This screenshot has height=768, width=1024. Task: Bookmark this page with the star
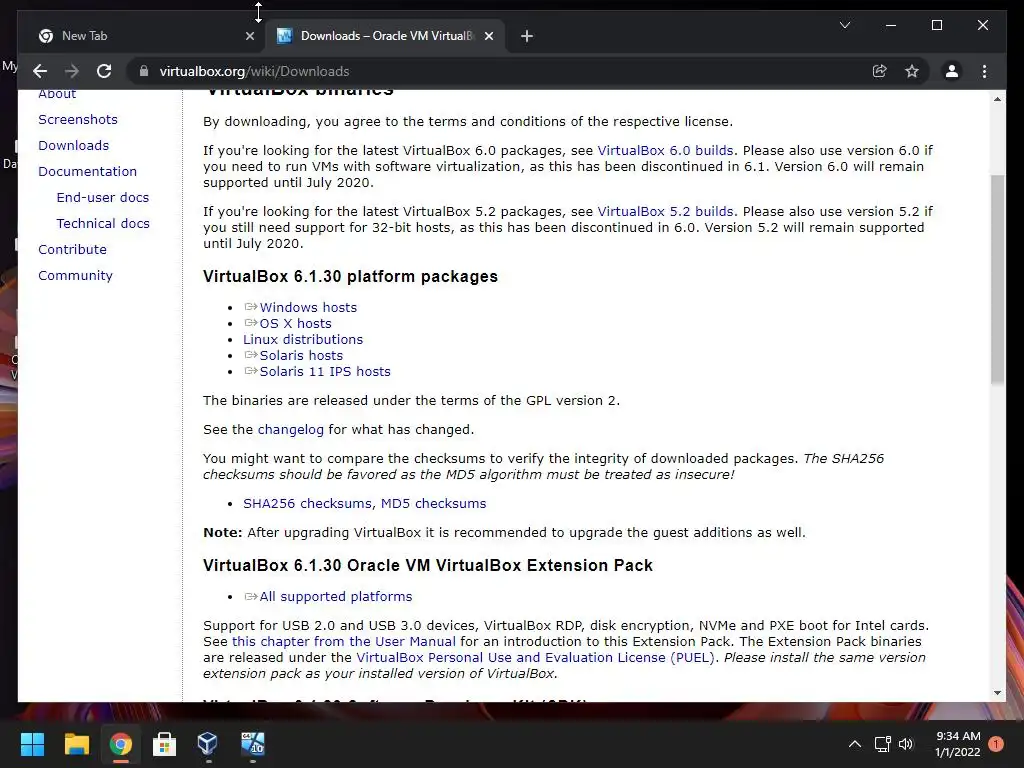(912, 71)
